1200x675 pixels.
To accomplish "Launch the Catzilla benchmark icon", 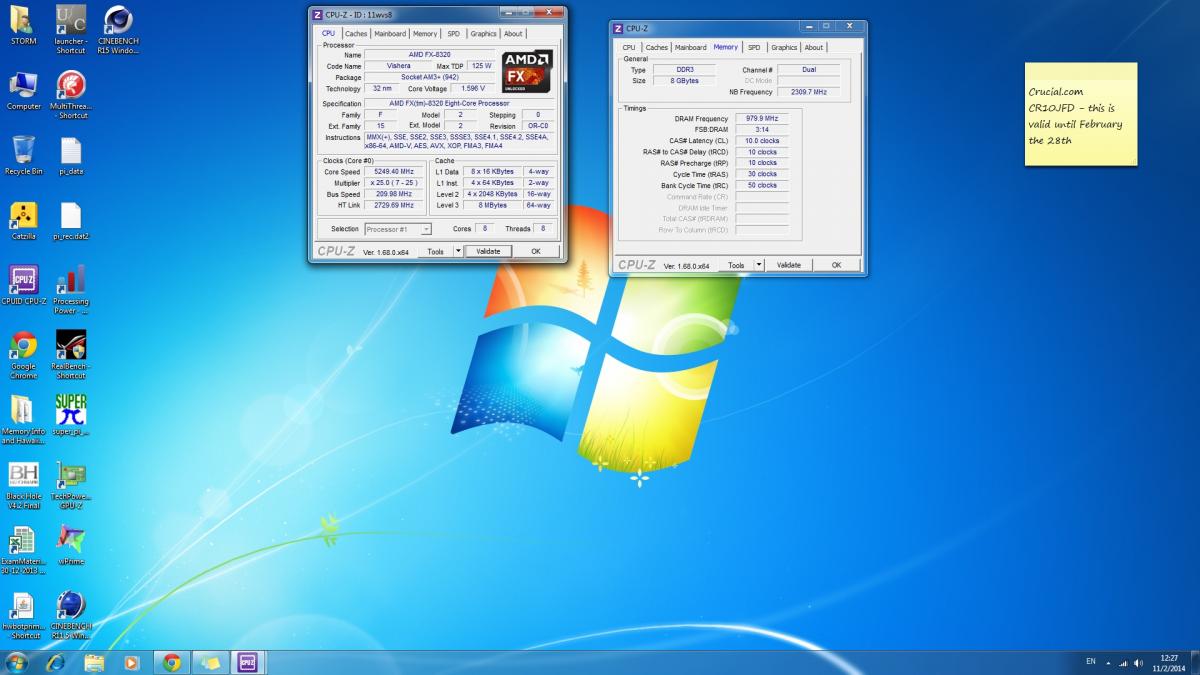I will pyautogui.click(x=23, y=220).
